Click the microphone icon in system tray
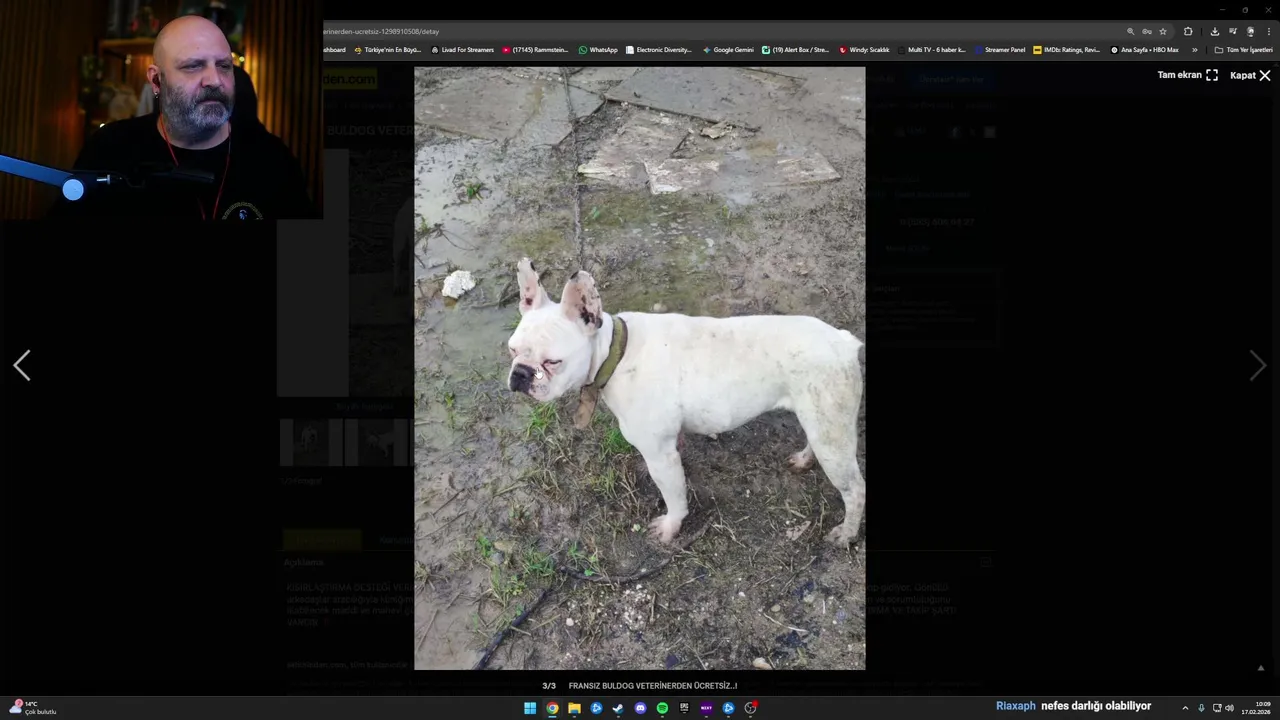 1201,708
